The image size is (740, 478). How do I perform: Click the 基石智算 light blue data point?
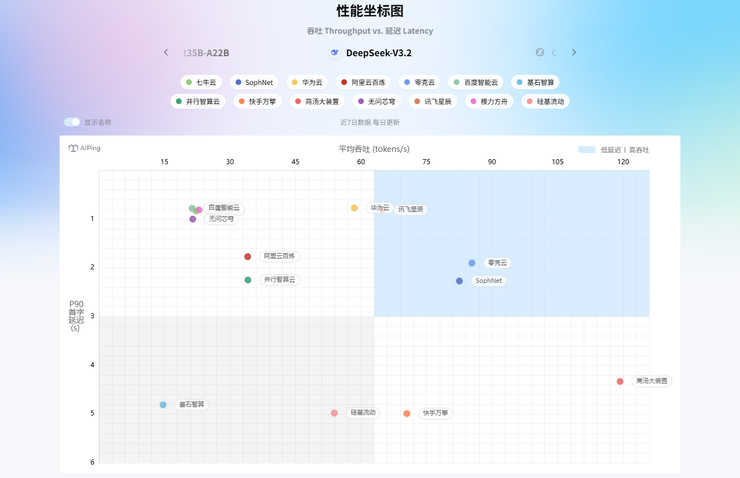point(163,405)
